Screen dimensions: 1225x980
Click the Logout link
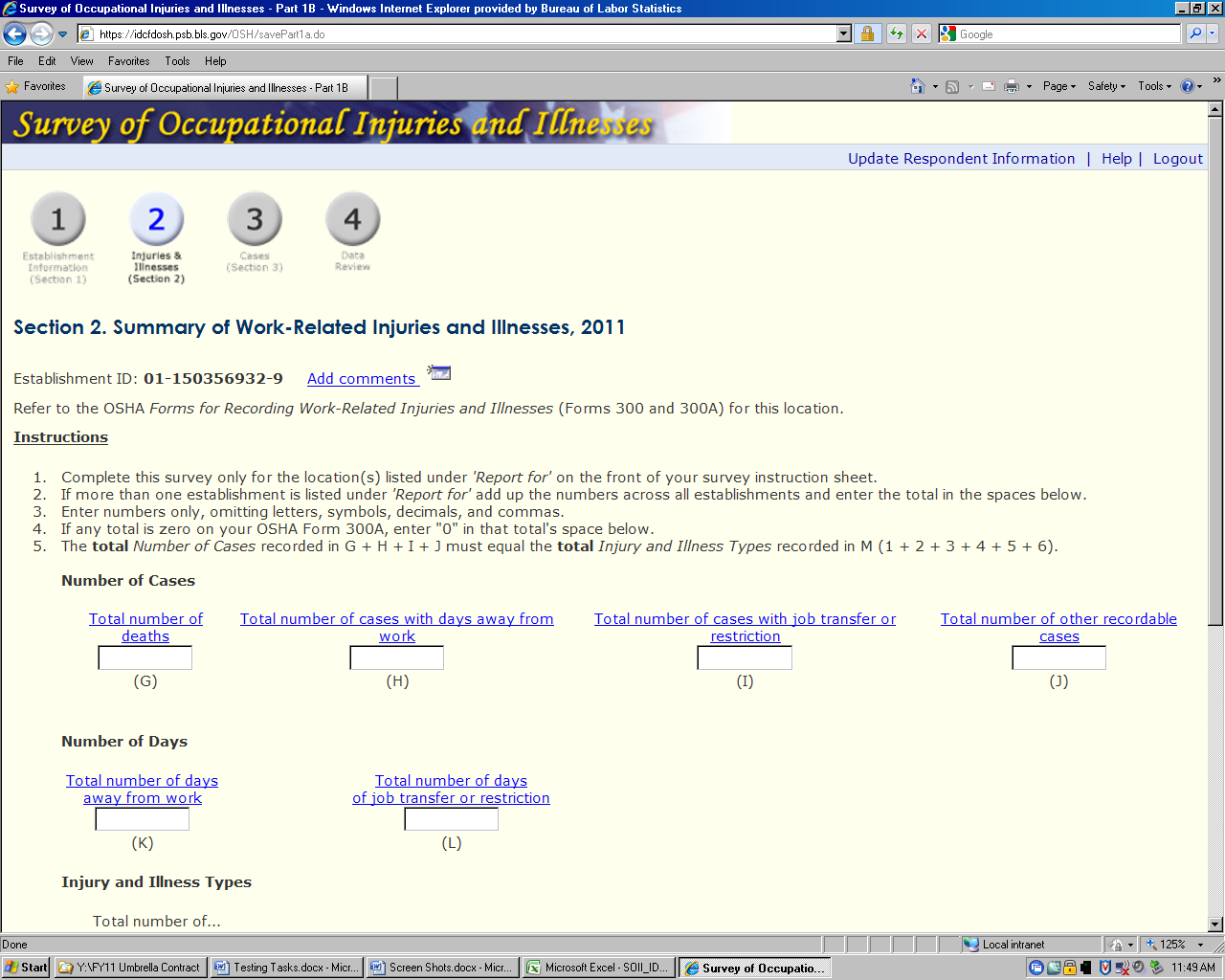click(x=1177, y=159)
